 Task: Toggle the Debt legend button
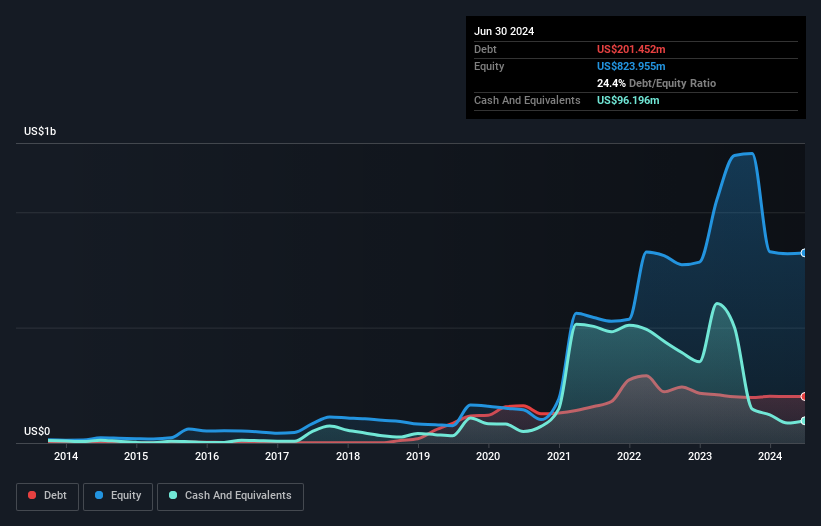[48, 496]
